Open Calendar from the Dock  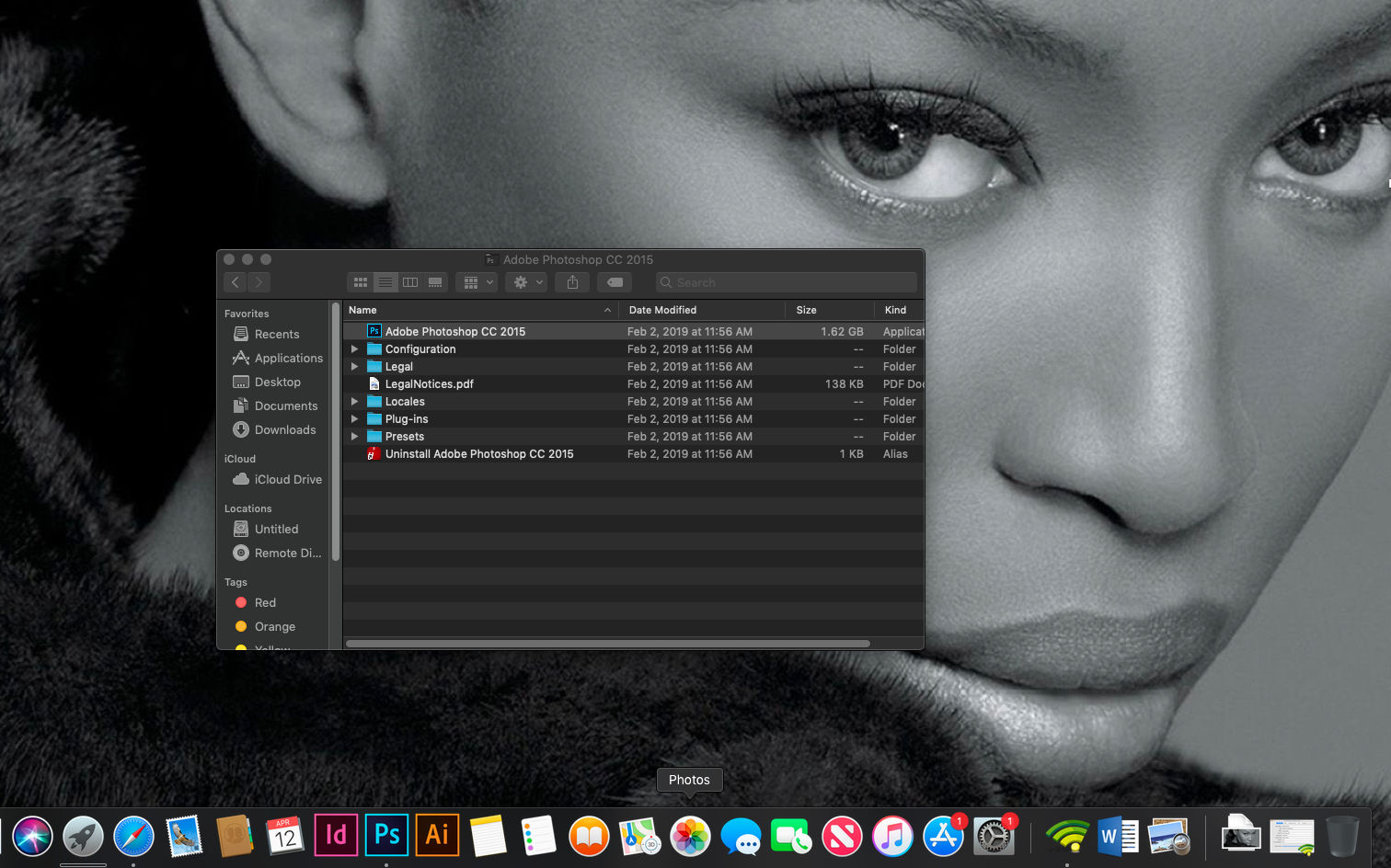tap(285, 837)
